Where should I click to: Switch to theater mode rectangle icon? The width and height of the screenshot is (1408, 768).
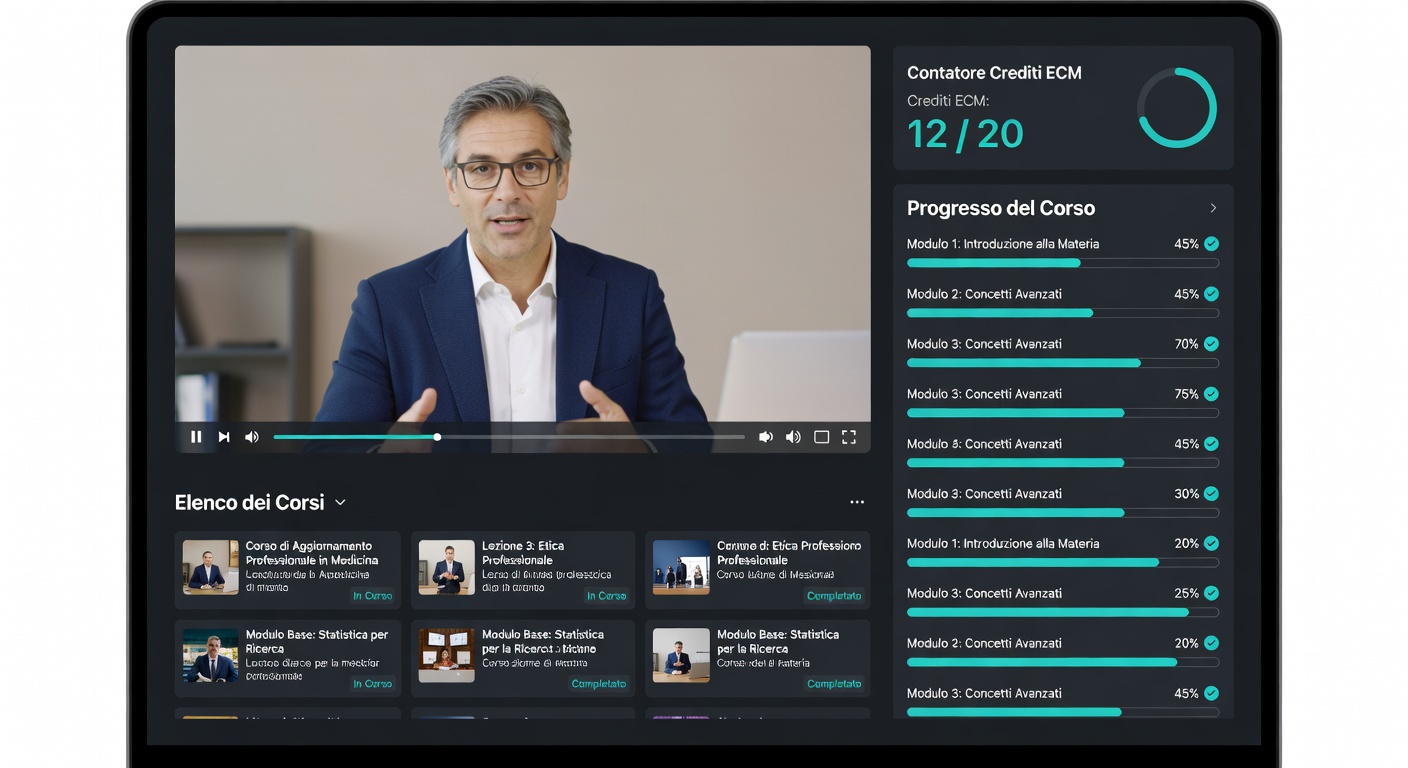pyautogui.click(x=821, y=437)
